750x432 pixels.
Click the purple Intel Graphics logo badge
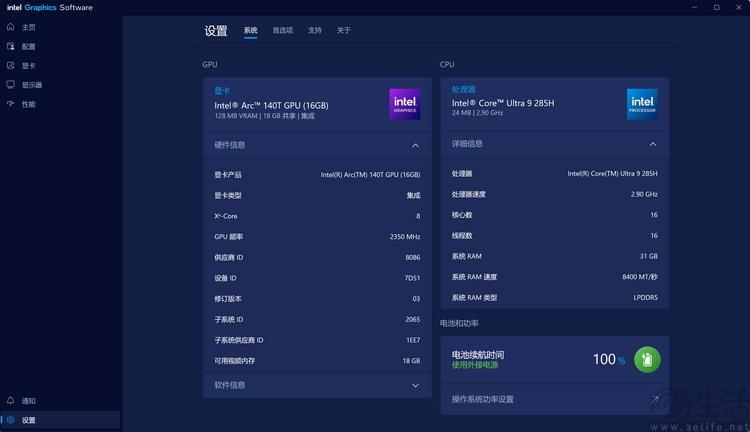405,104
